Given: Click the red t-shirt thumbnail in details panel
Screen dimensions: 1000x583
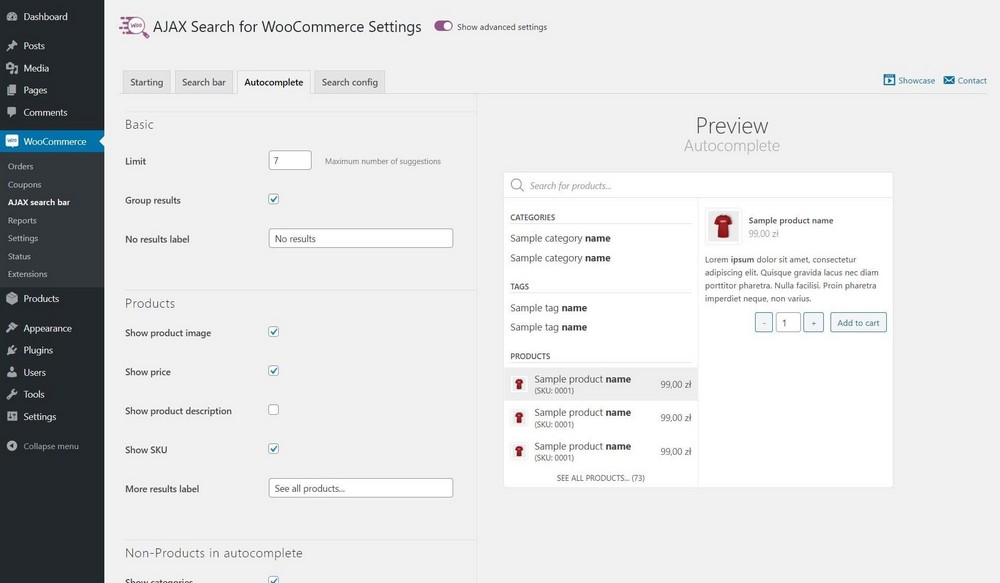Looking at the screenshot, I should 723,226.
